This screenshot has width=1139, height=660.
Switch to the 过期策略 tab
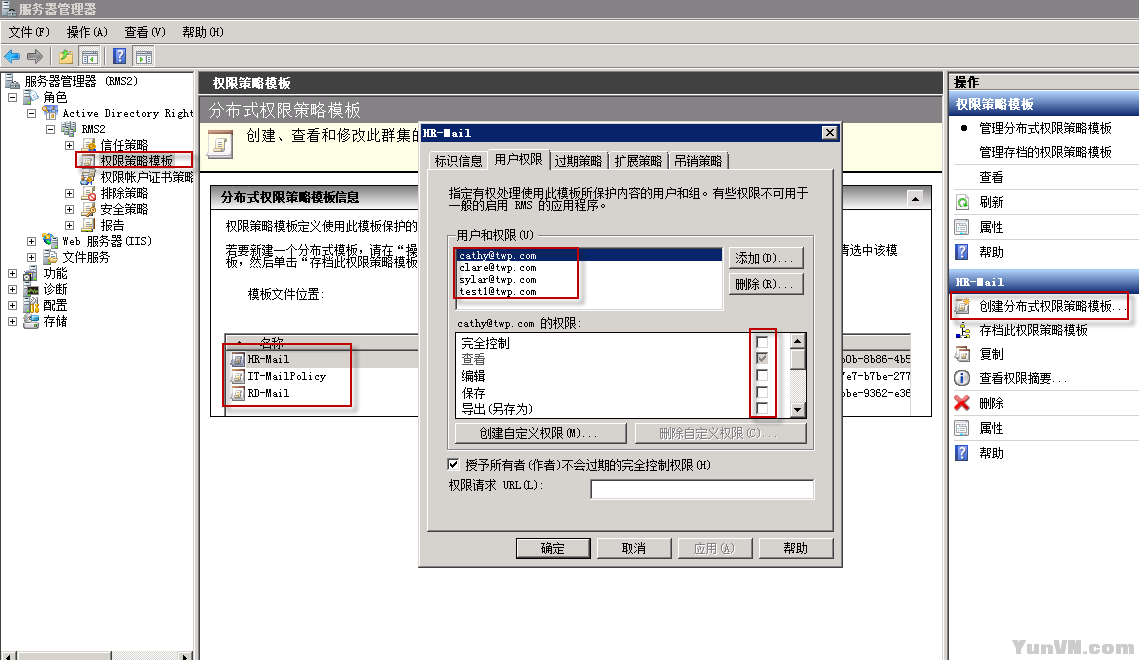(x=578, y=161)
